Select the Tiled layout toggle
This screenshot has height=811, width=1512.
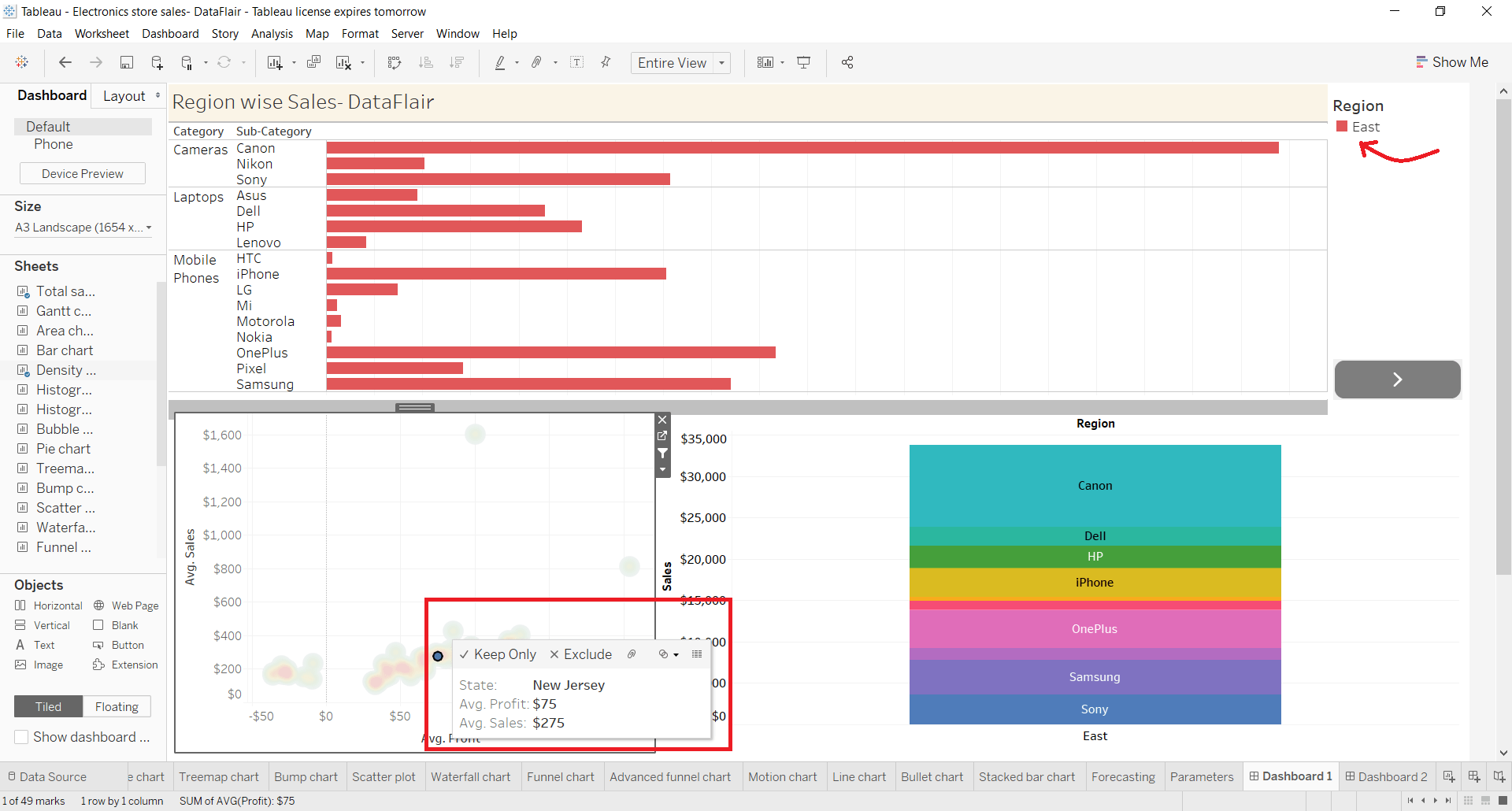click(48, 707)
